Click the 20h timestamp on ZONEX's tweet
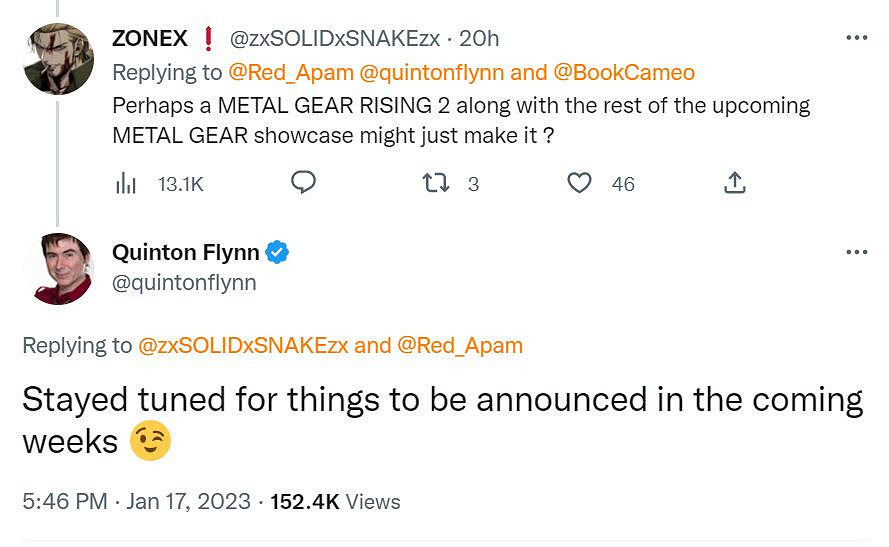 coord(479,39)
